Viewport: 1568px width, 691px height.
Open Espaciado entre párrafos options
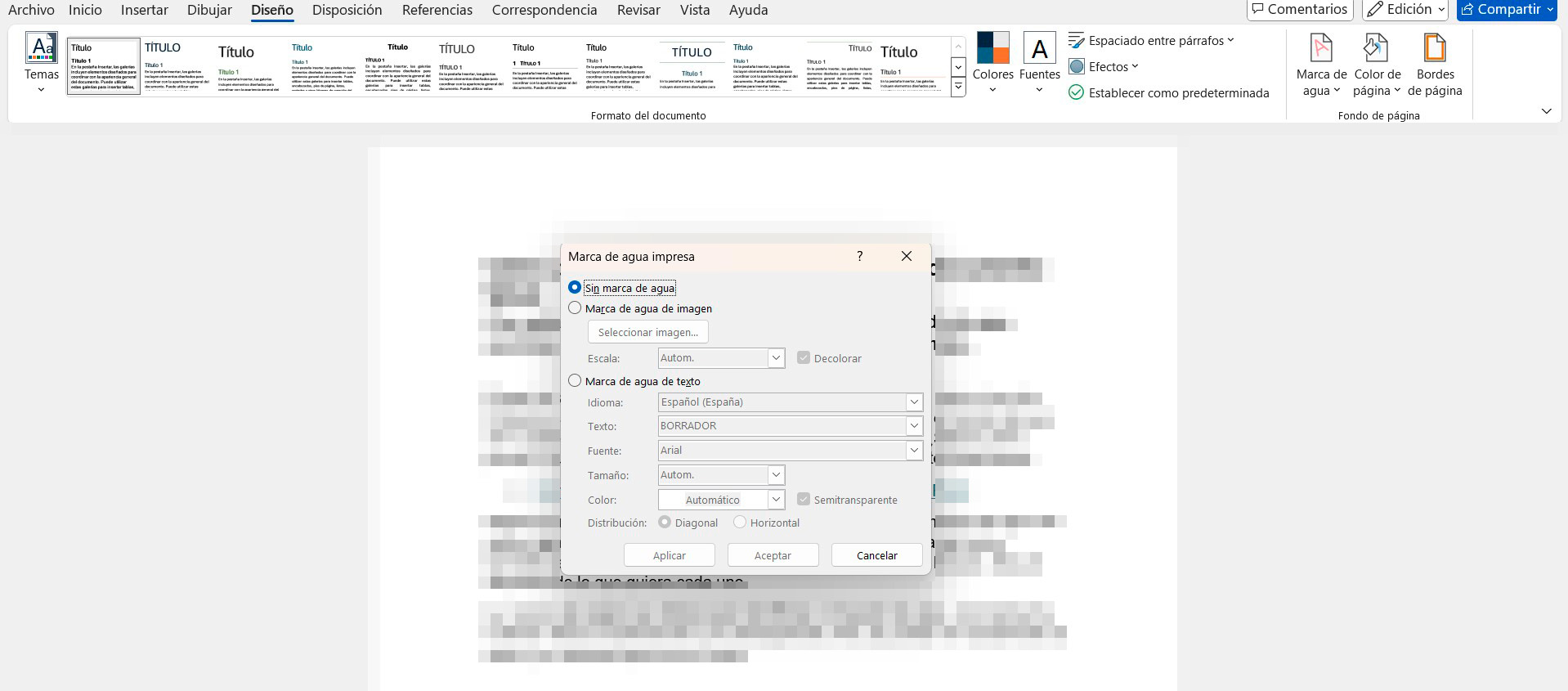click(1151, 40)
